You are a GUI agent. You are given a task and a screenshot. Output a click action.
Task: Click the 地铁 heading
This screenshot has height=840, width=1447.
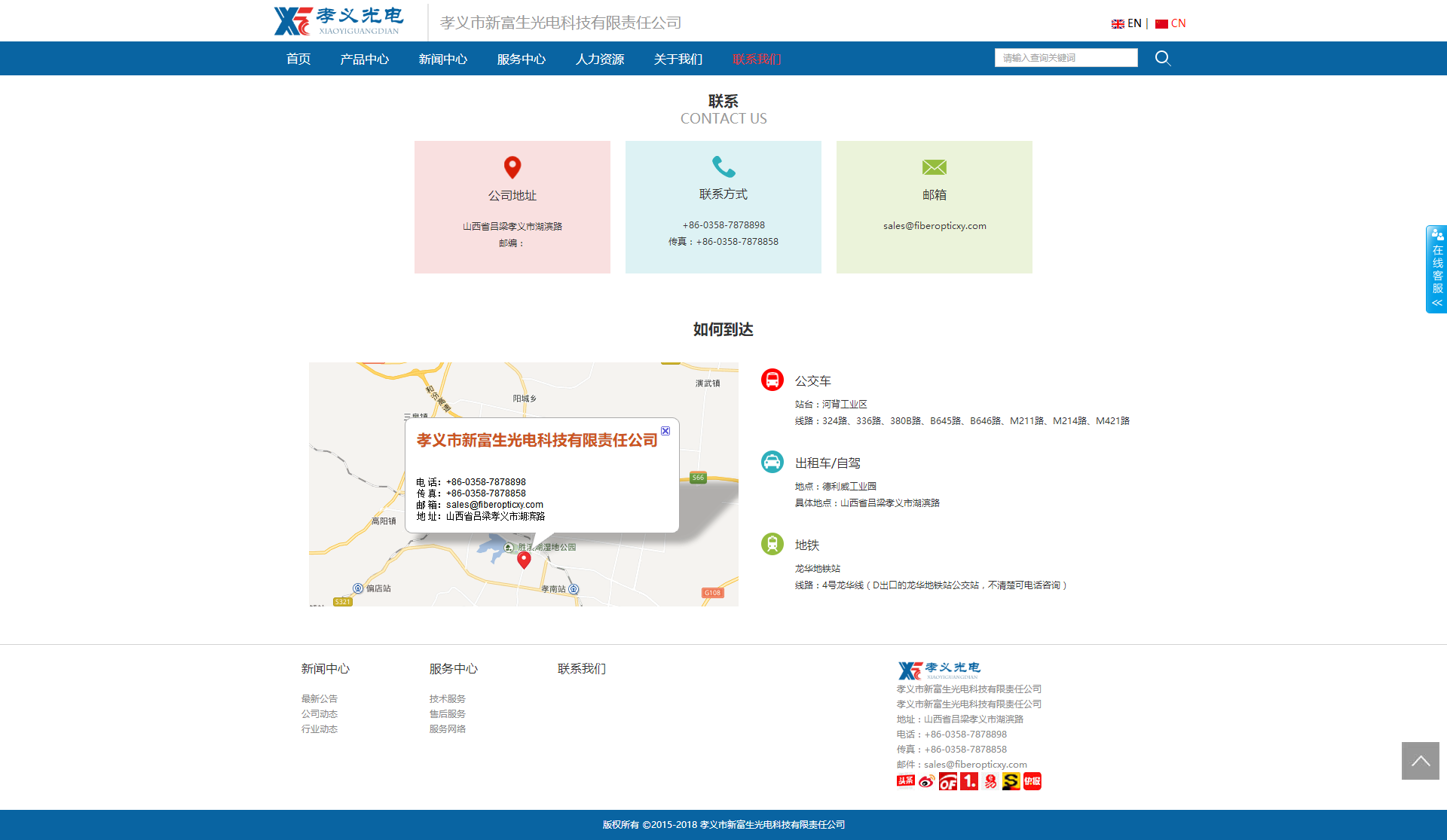coord(807,545)
